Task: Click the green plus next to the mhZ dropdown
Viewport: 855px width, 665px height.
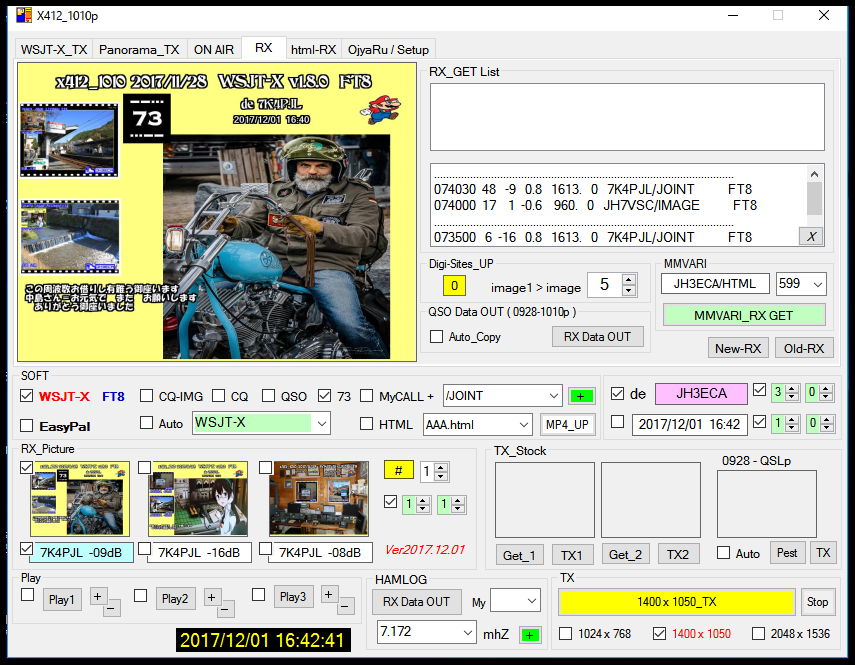Action: [x=531, y=633]
